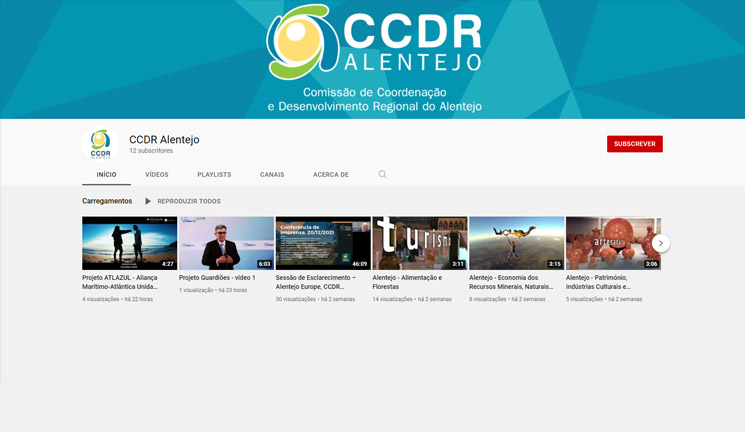This screenshot has width=745, height=432.
Task: Switch to the VÍDEOS tab
Action: click(x=157, y=174)
